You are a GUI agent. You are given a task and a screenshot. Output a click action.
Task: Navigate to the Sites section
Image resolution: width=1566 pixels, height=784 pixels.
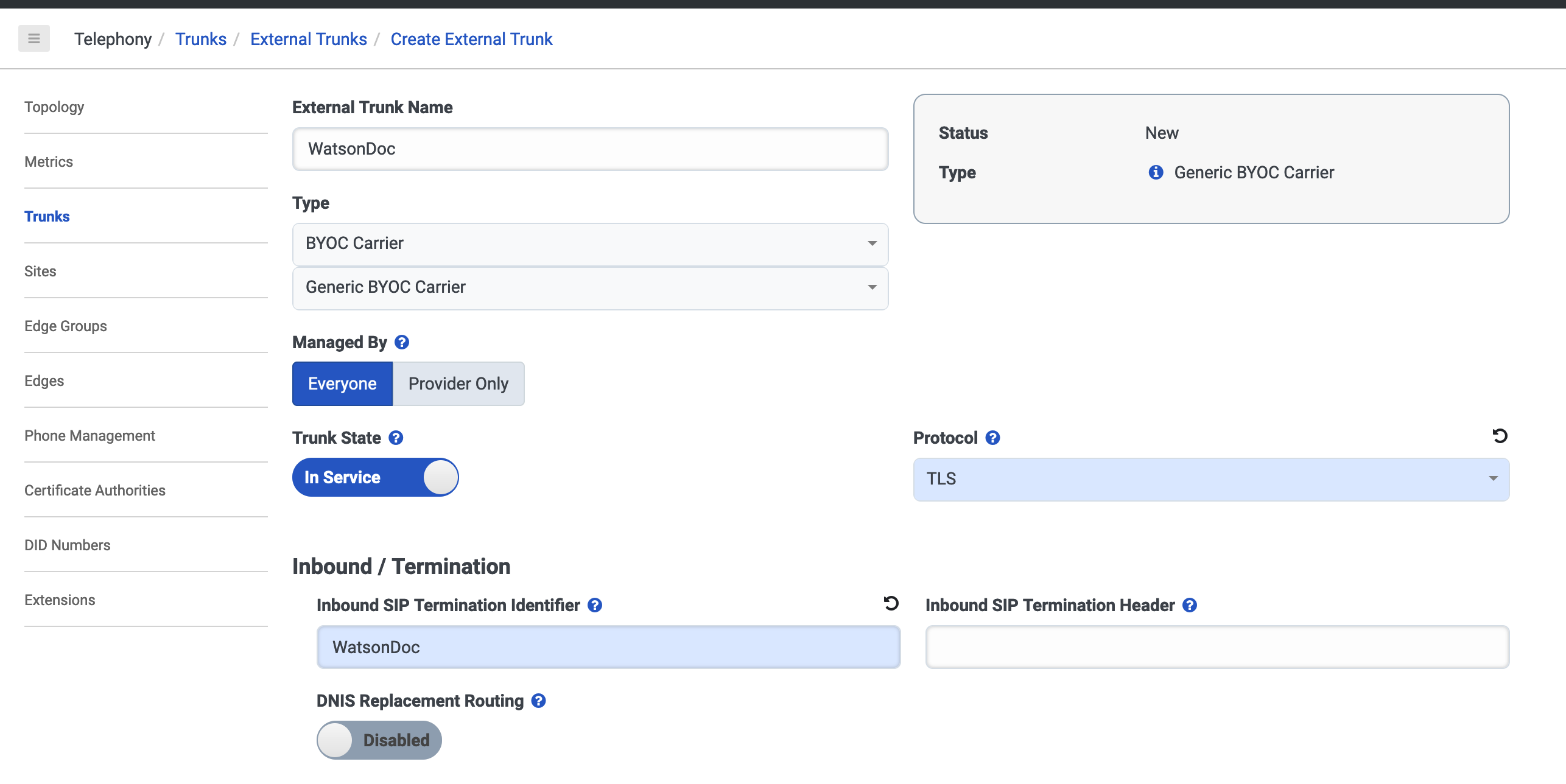tap(41, 271)
